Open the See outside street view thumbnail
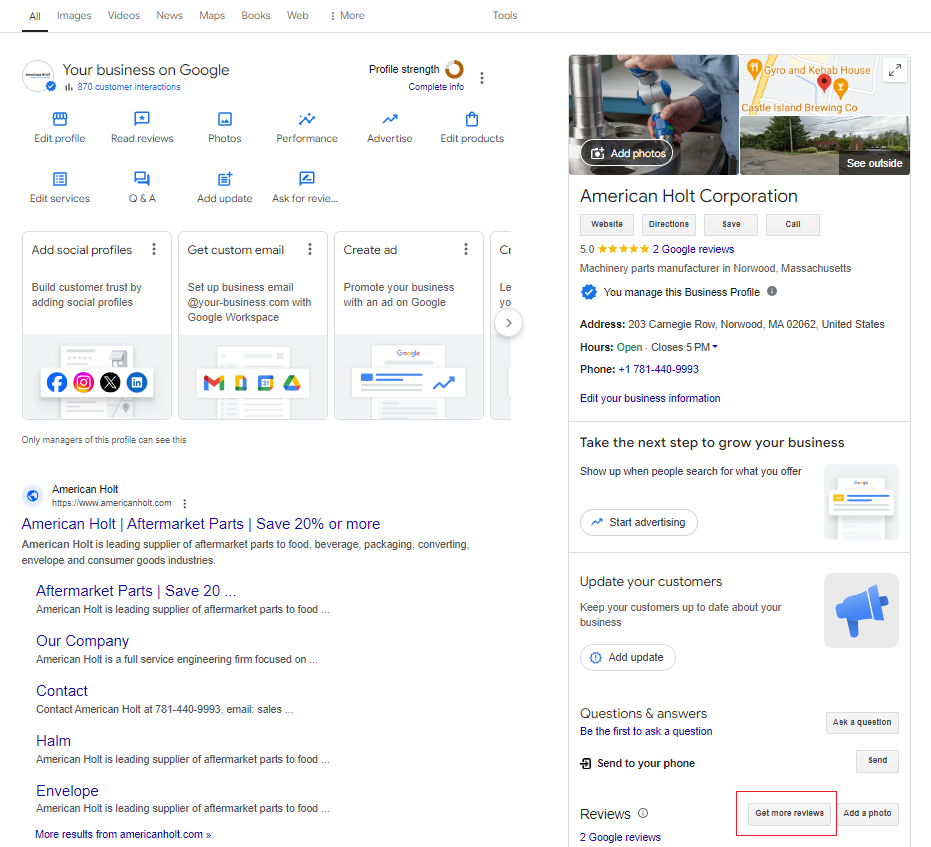Screen dimensions: 931x847 (825, 145)
